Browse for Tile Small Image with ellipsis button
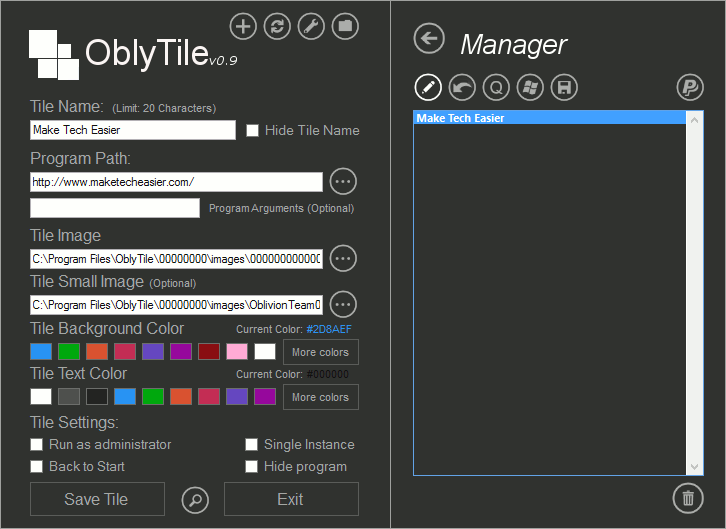Image resolution: width=726 pixels, height=529 pixels. coord(343,304)
